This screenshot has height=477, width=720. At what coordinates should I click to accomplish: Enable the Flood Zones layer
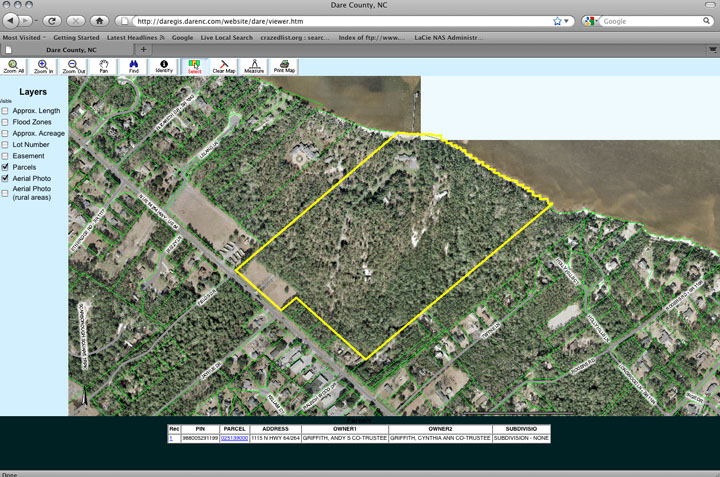point(5,122)
